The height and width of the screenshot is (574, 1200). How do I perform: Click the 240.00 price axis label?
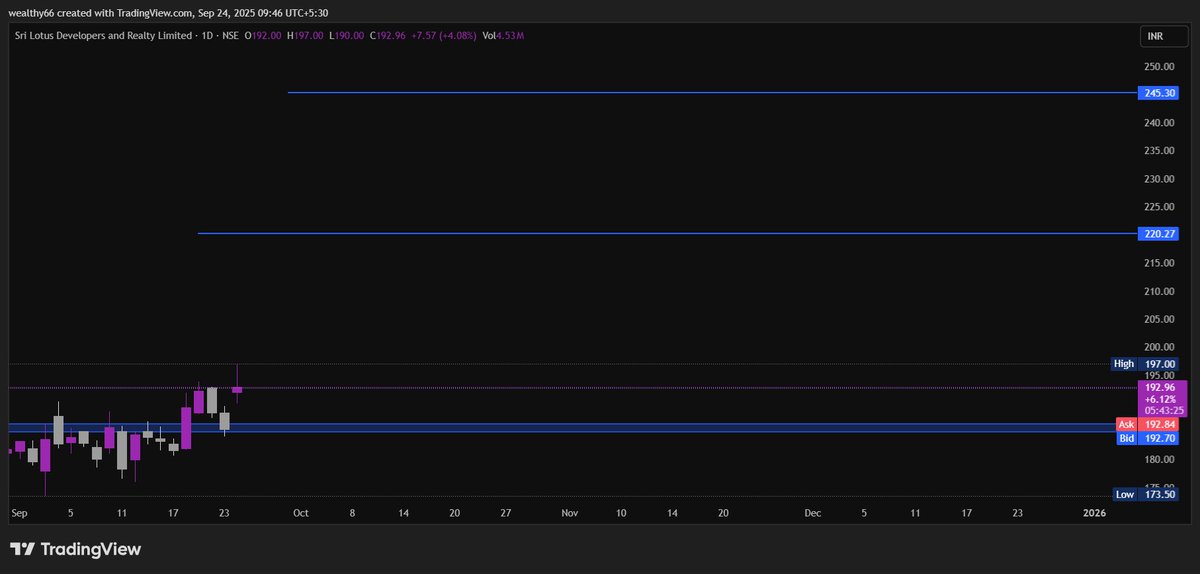tap(1160, 123)
